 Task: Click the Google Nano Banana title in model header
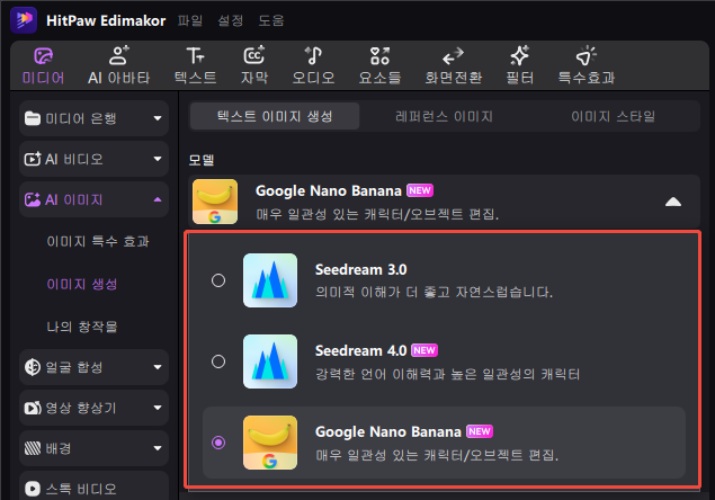tap(328, 191)
